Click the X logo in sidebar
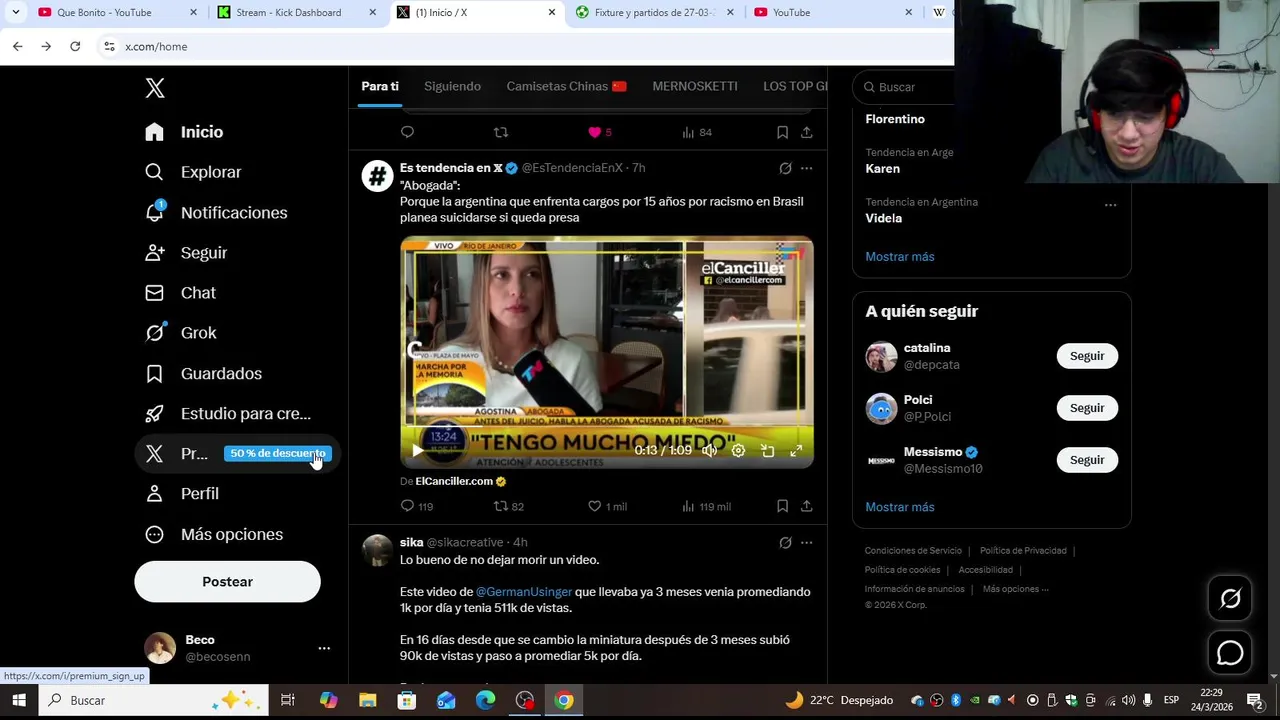The height and width of the screenshot is (720, 1280). point(155,88)
